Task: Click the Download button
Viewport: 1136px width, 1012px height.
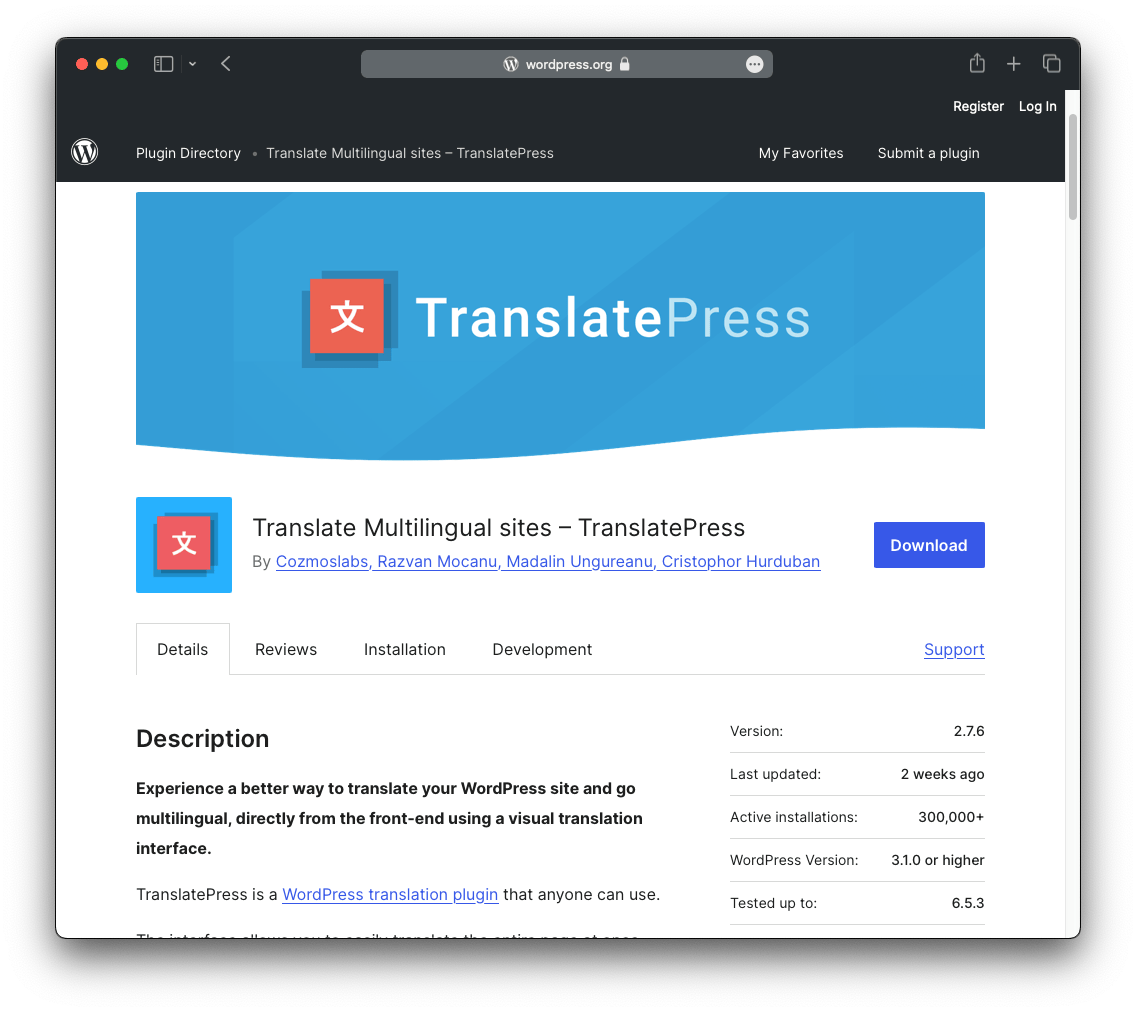Action: 928,545
